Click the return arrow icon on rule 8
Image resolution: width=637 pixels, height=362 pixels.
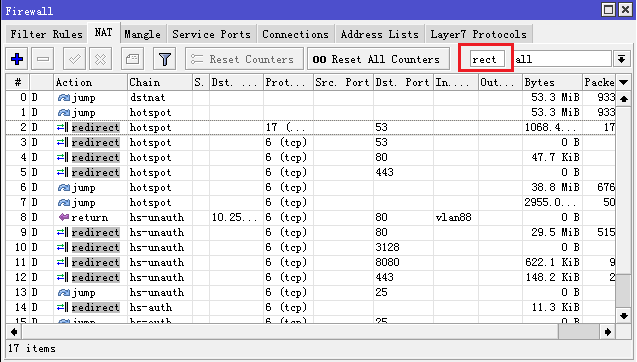point(64,217)
